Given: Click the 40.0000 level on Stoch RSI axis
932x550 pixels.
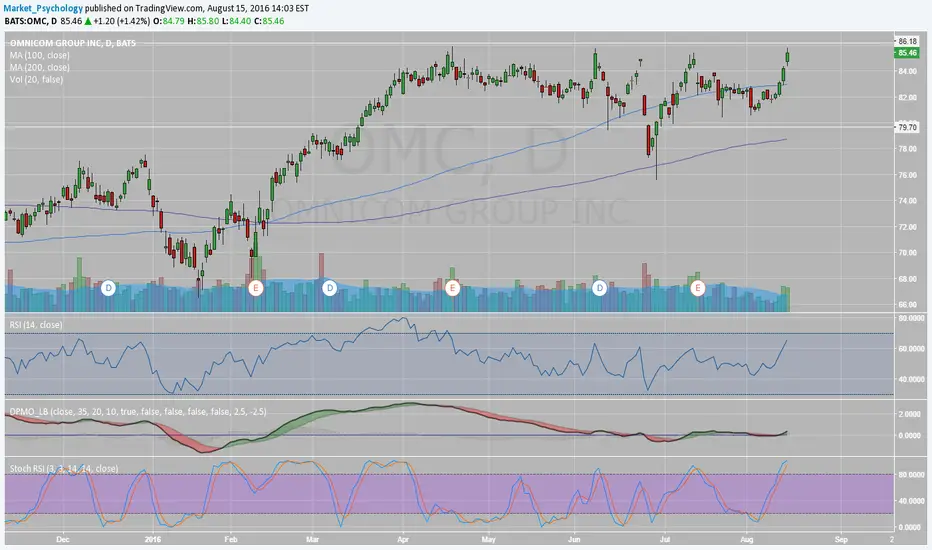Looking at the screenshot, I should [911, 501].
